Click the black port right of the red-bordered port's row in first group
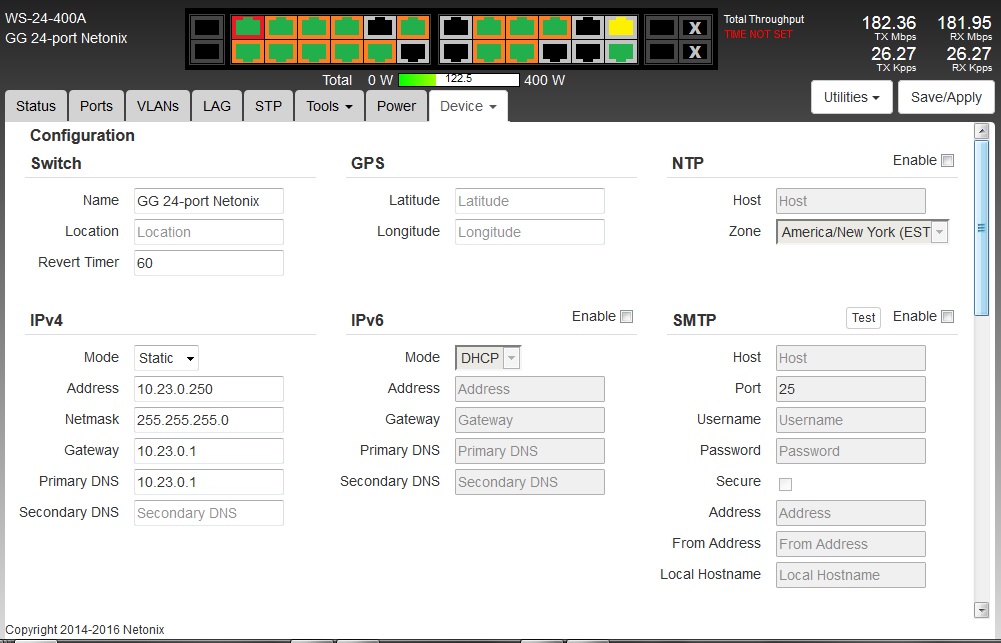The width and height of the screenshot is (1001, 643). click(x=380, y=27)
